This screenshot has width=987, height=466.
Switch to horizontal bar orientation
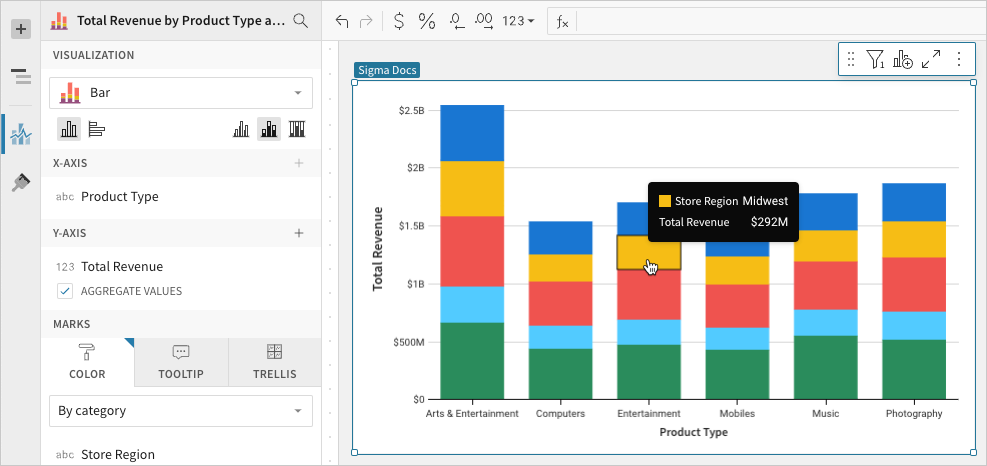(x=97, y=129)
